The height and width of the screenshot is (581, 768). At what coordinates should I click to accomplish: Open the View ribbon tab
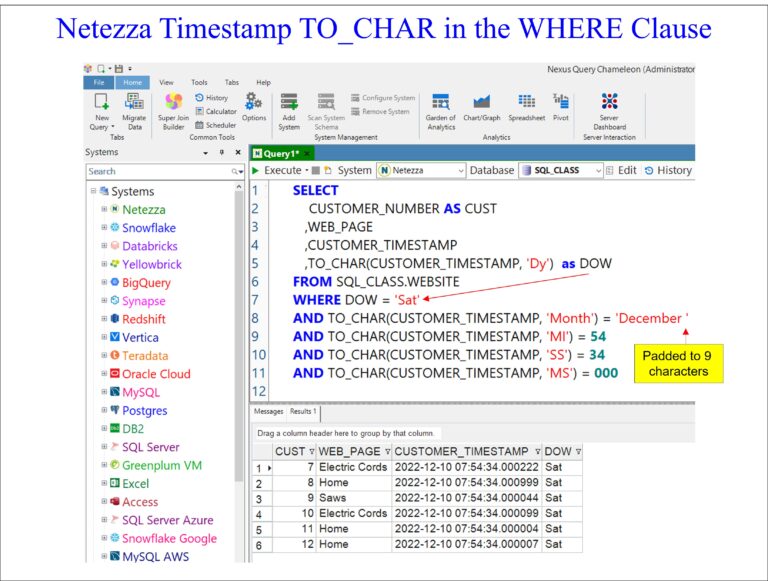pyautogui.click(x=166, y=82)
